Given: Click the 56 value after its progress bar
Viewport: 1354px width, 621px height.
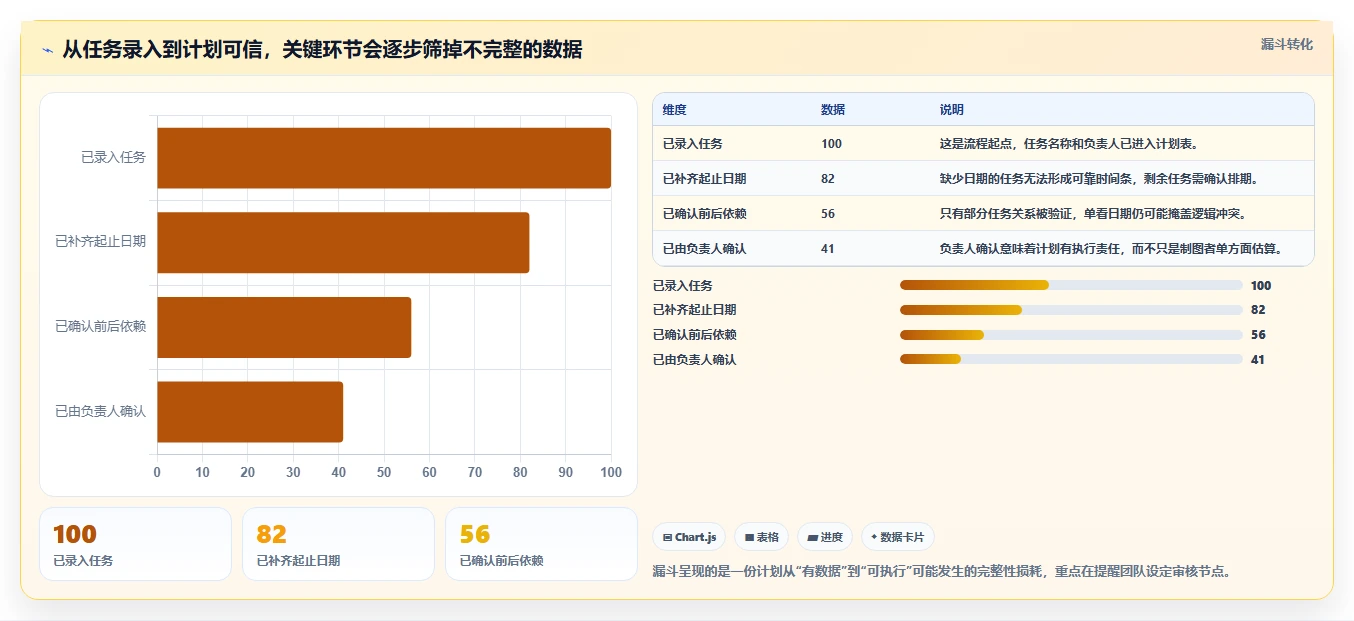Looking at the screenshot, I should [x=1258, y=335].
